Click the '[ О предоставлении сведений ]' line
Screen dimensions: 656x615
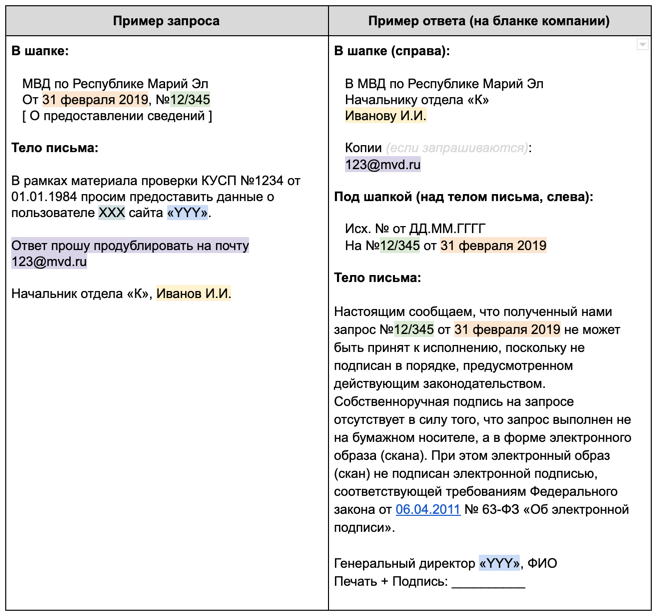click(117, 116)
